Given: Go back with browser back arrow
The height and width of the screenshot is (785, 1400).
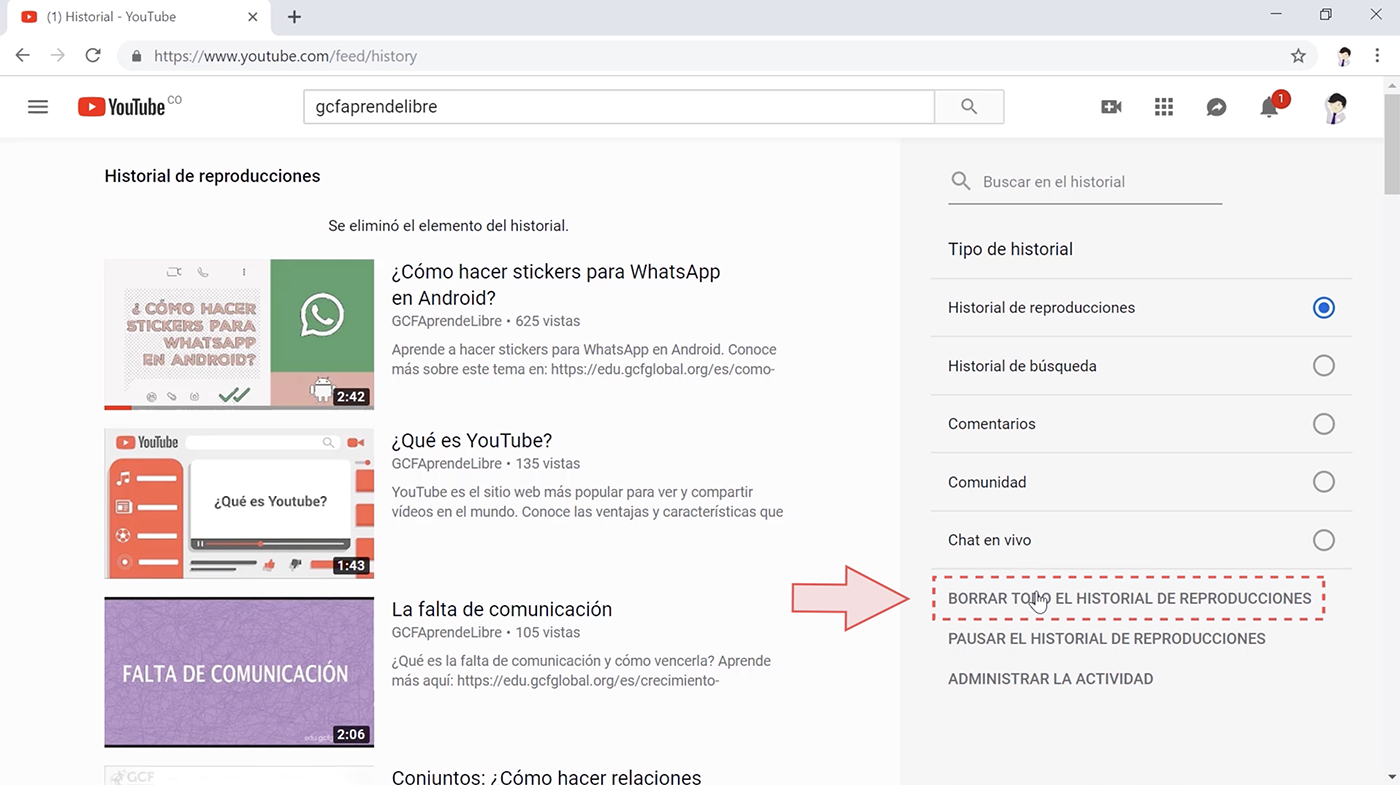Looking at the screenshot, I should click(x=23, y=56).
